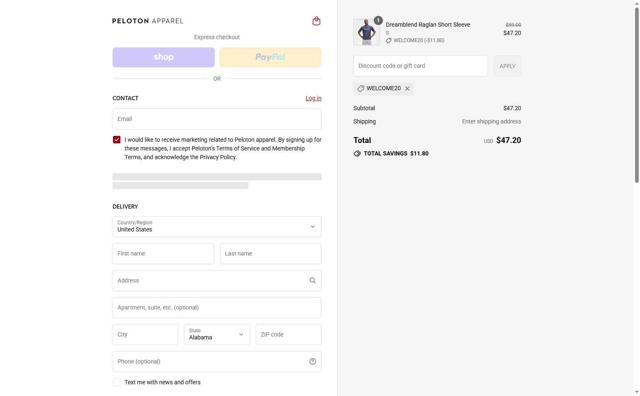
Task: Focus the Address input field
Action: click(x=217, y=280)
